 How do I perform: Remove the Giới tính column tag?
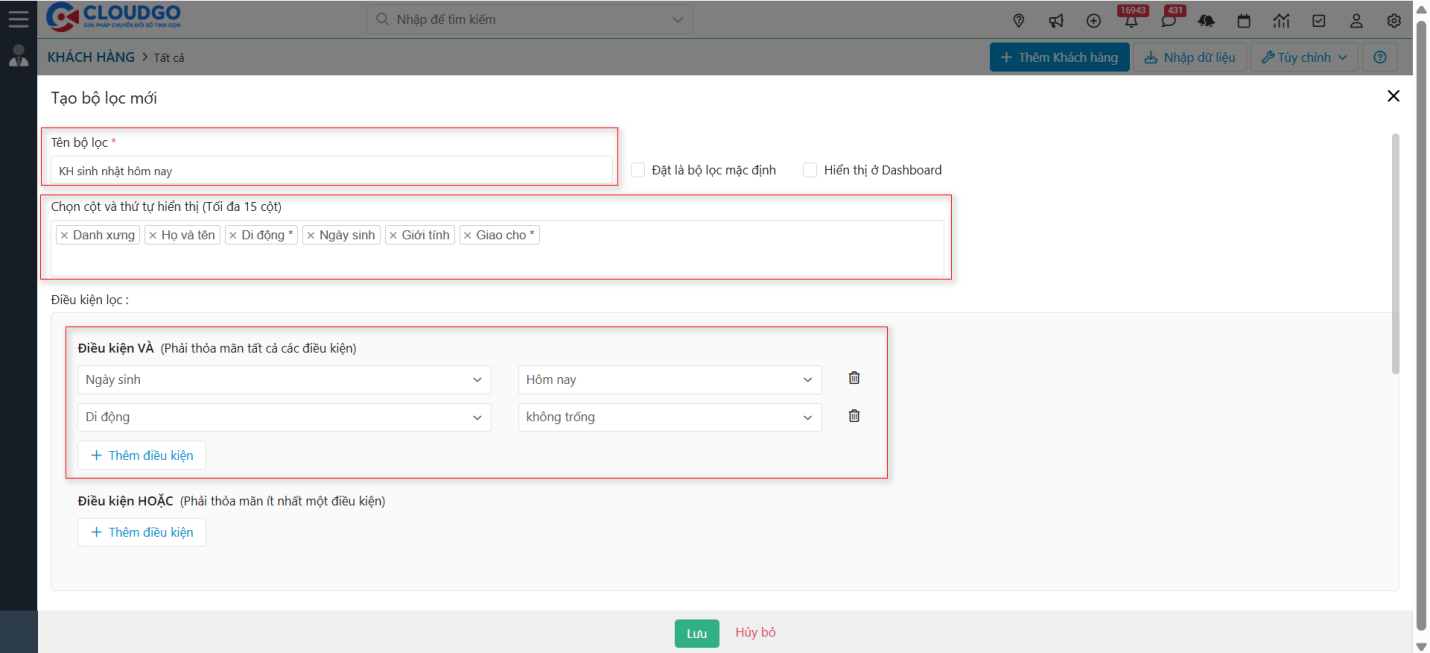pyautogui.click(x=393, y=236)
